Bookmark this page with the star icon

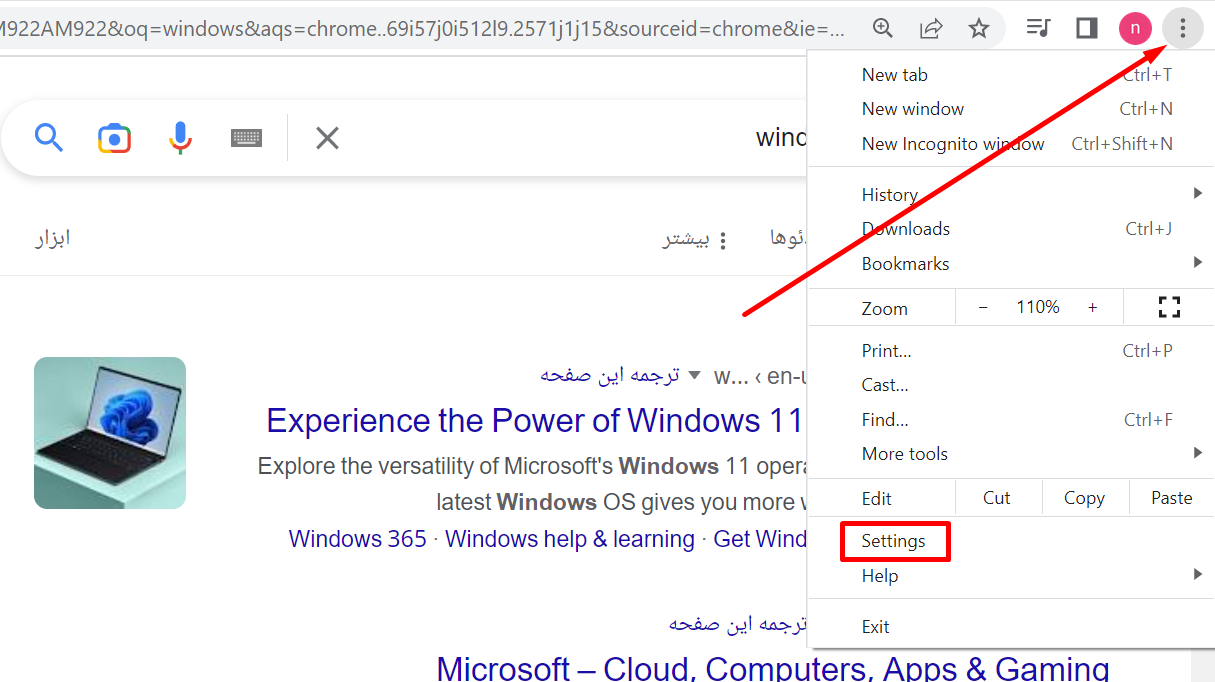point(979,28)
